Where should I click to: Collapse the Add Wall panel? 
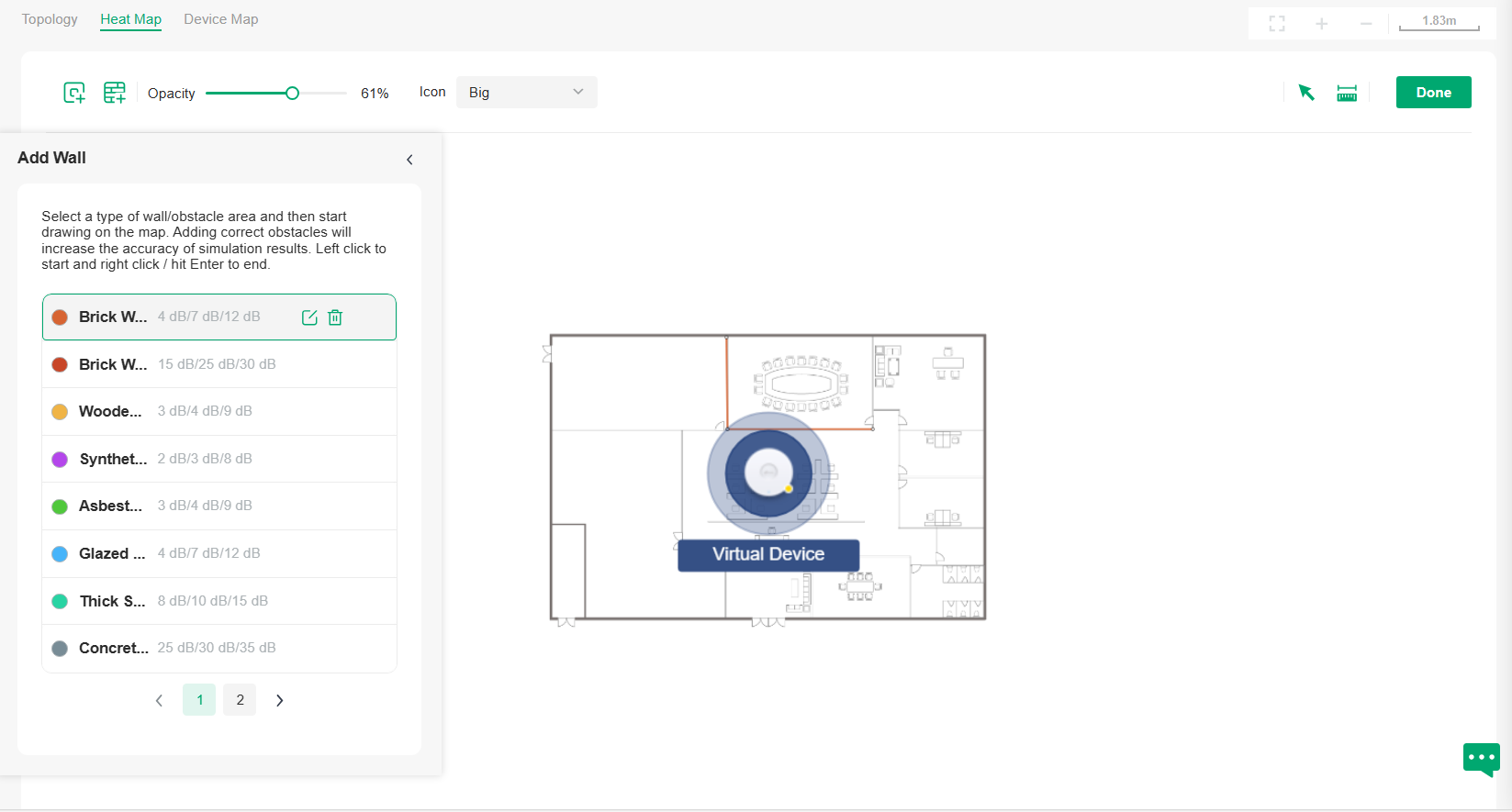coord(409,160)
